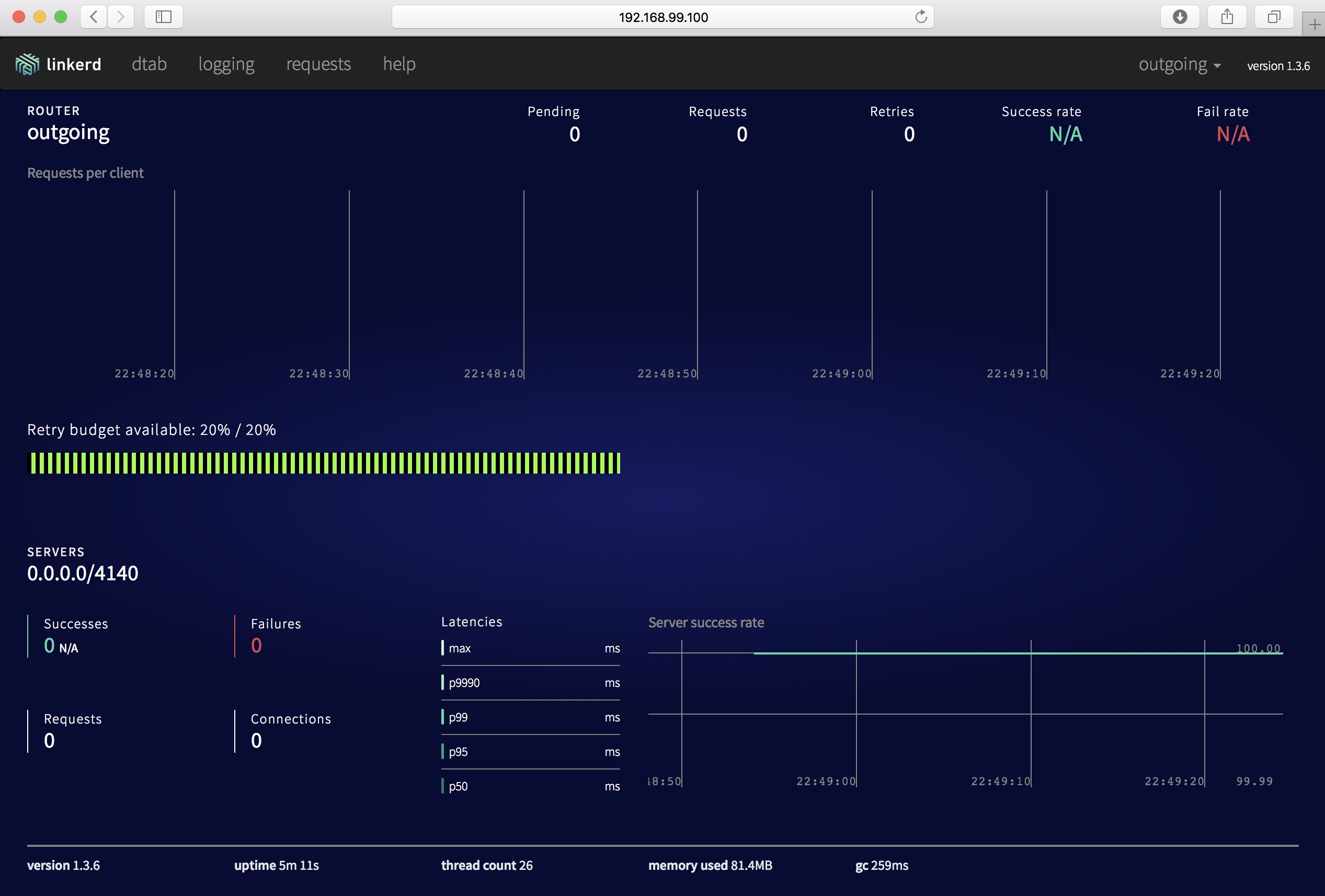Click the retry budget green bar
The image size is (1325, 896).
(324, 463)
